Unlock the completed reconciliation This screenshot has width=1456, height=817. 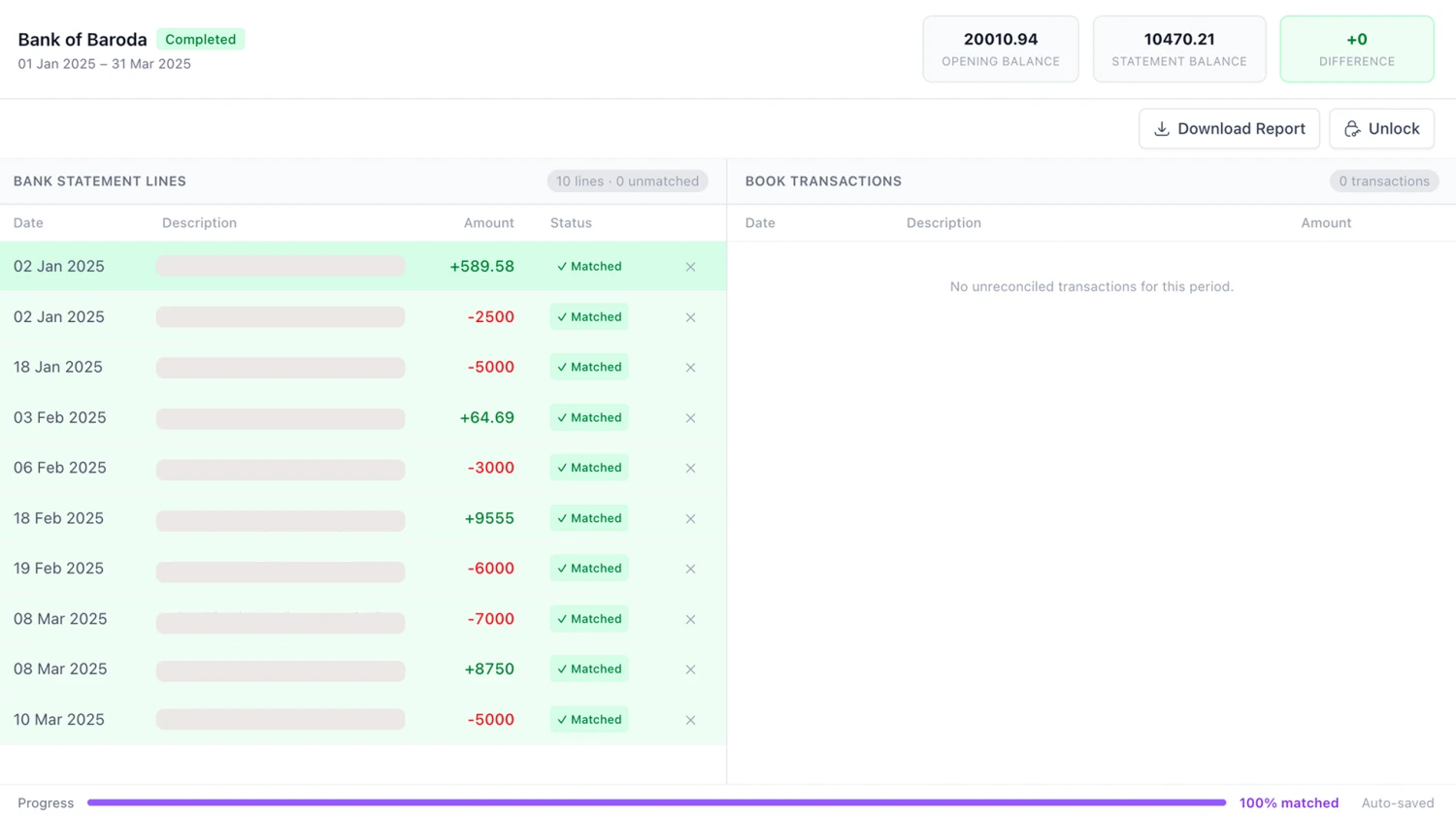click(1381, 128)
